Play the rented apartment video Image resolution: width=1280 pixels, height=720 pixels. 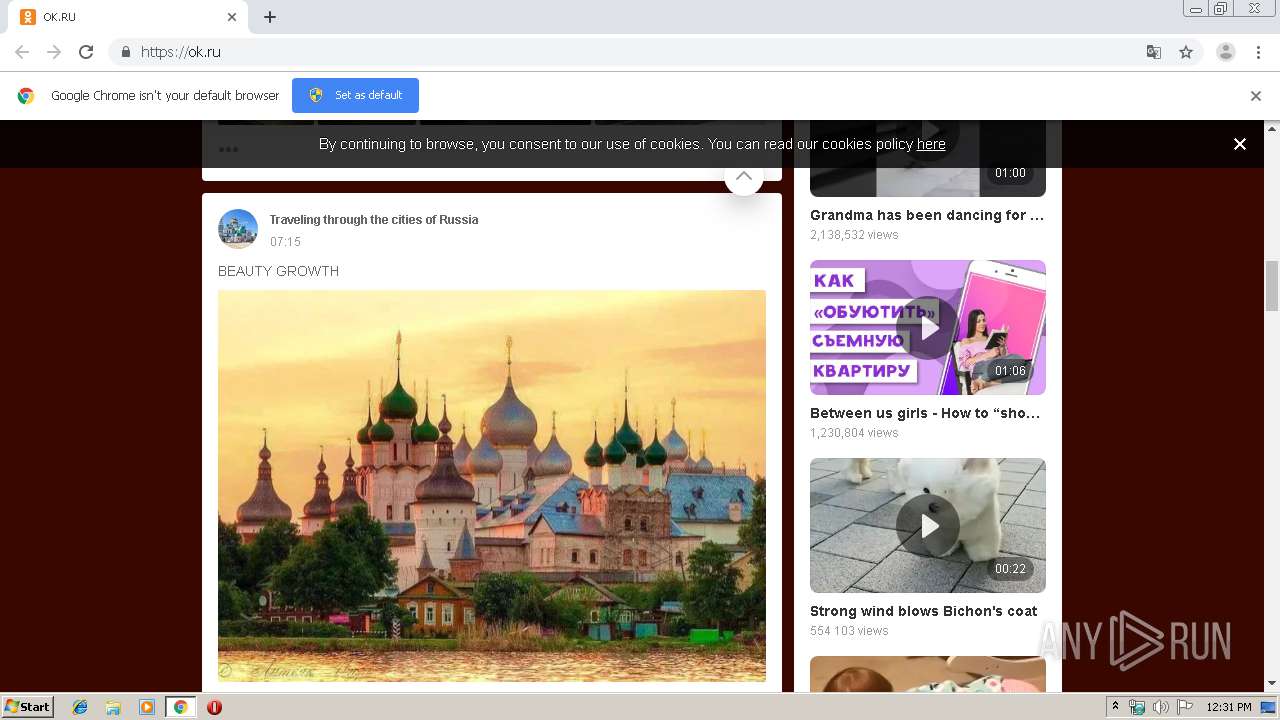[928, 327]
